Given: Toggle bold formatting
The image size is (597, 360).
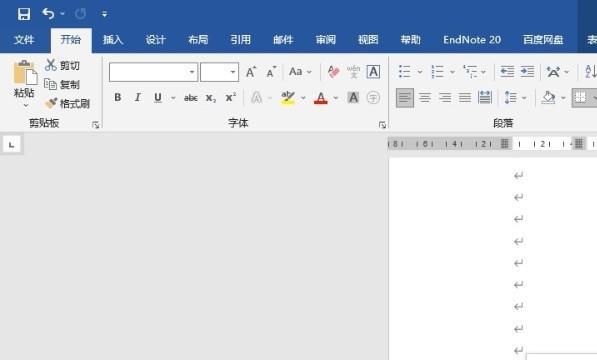Looking at the screenshot, I should (118, 97).
